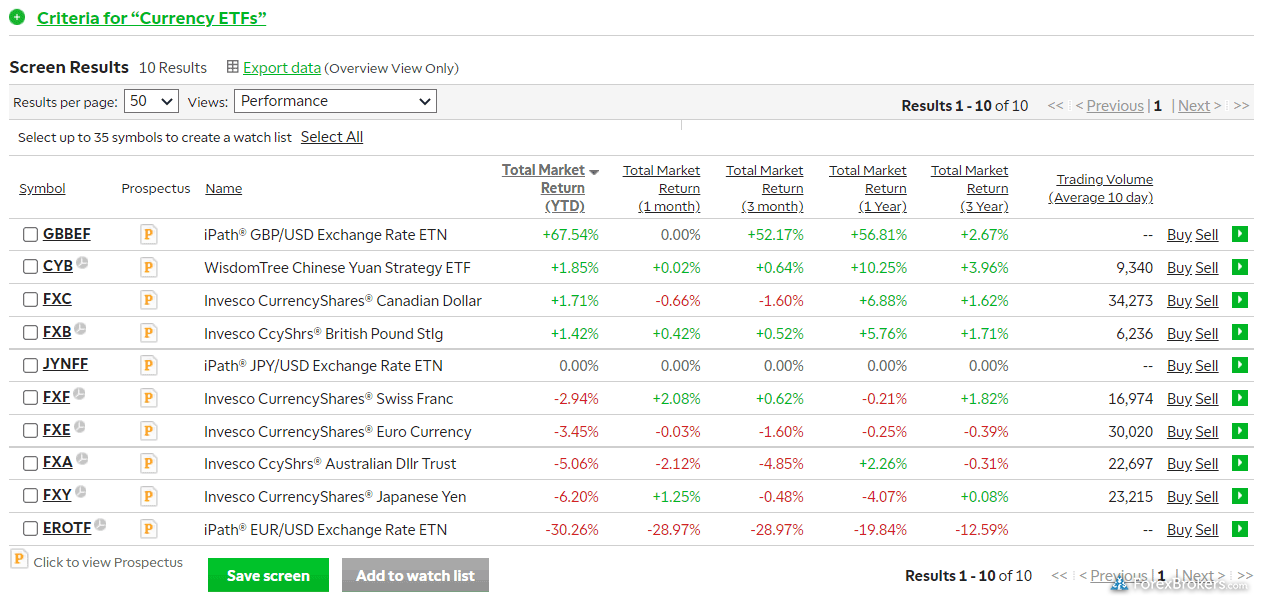The width and height of the screenshot is (1273, 606).
Task: Click Sell link in FXC row
Action: click(x=1207, y=300)
